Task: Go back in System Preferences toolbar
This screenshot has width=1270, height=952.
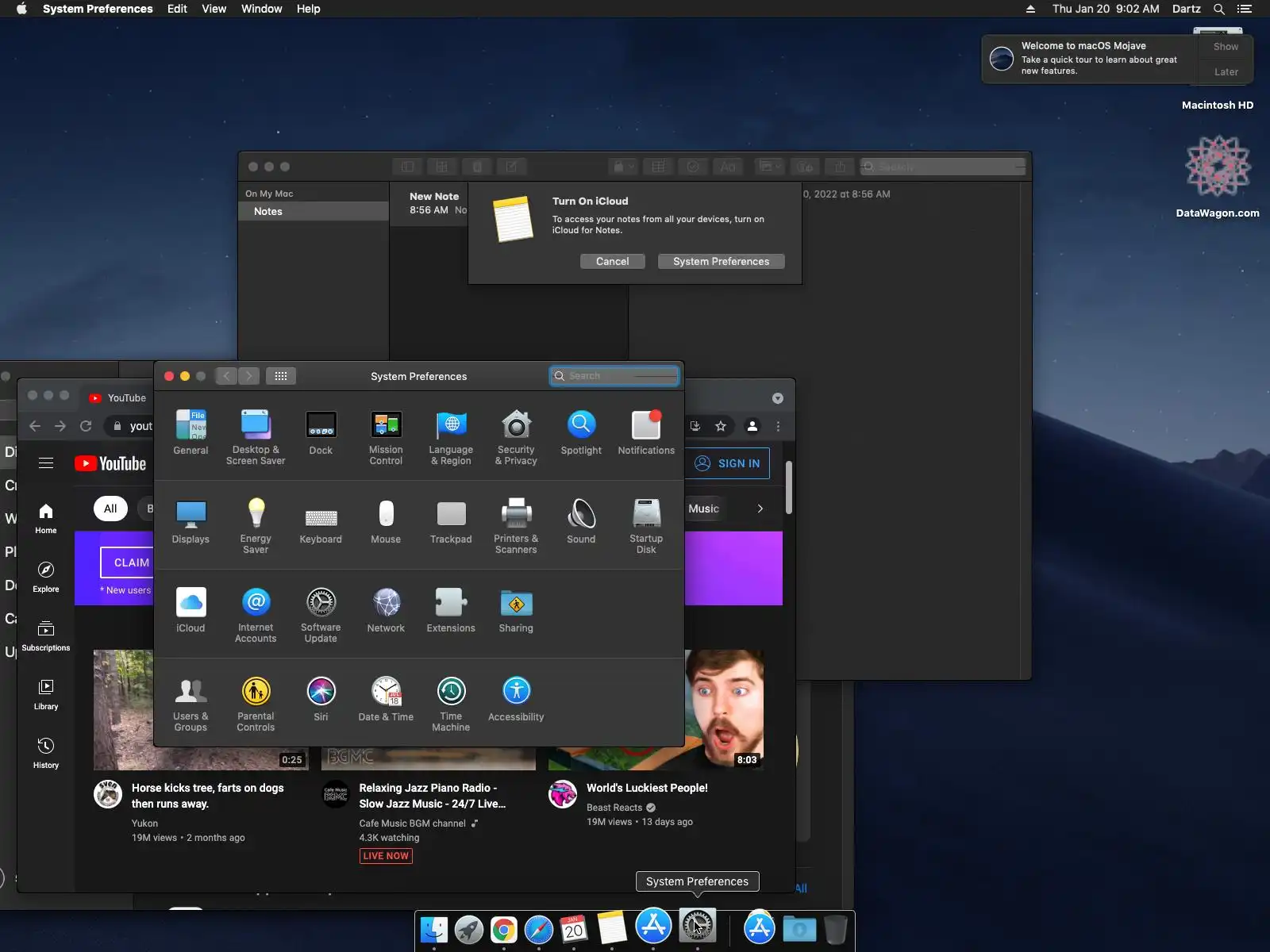Action: [x=227, y=376]
